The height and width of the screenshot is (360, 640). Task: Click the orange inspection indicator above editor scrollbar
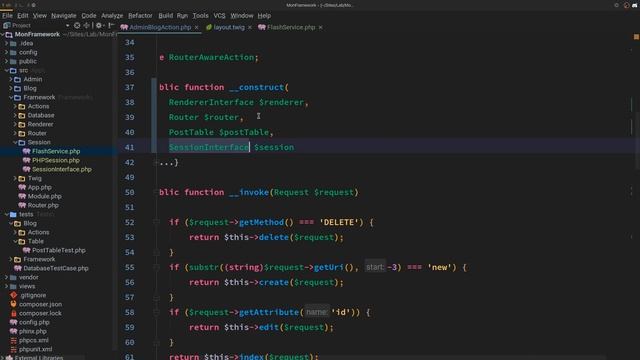(636, 37)
